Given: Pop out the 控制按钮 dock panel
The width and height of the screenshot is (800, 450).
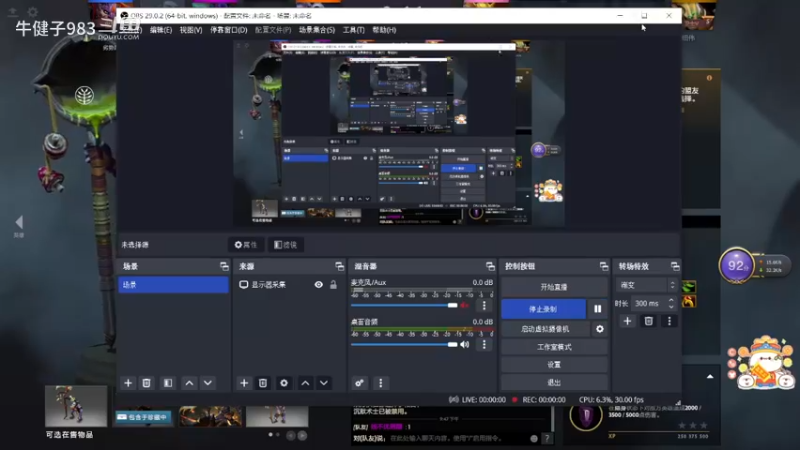Looking at the screenshot, I should [604, 266].
